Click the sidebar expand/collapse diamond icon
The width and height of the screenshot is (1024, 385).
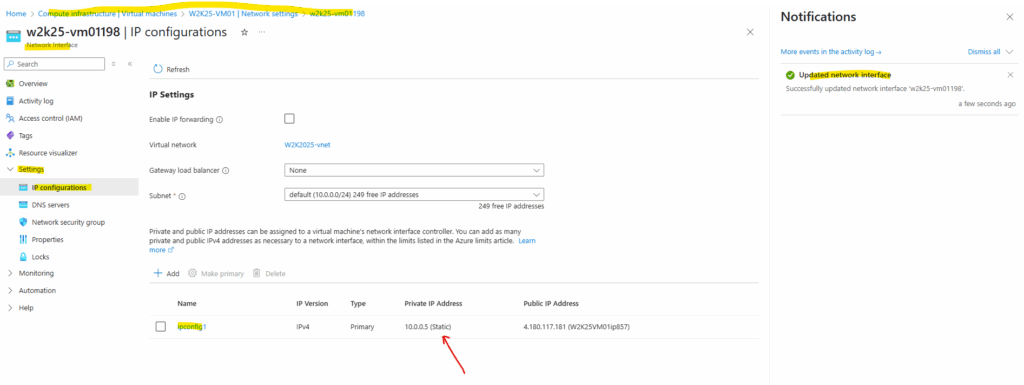click(x=114, y=64)
